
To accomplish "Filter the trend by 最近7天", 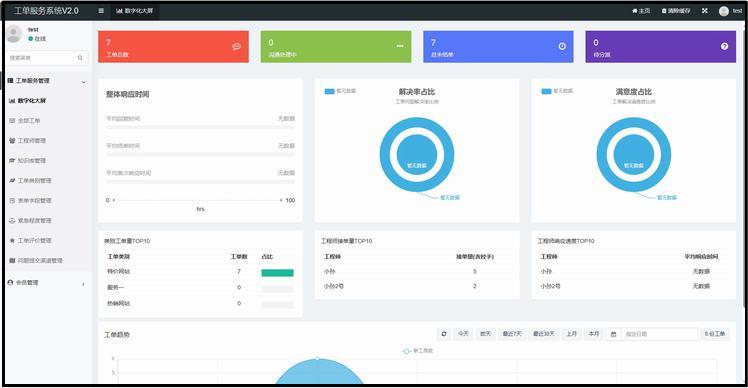I will coord(512,334).
